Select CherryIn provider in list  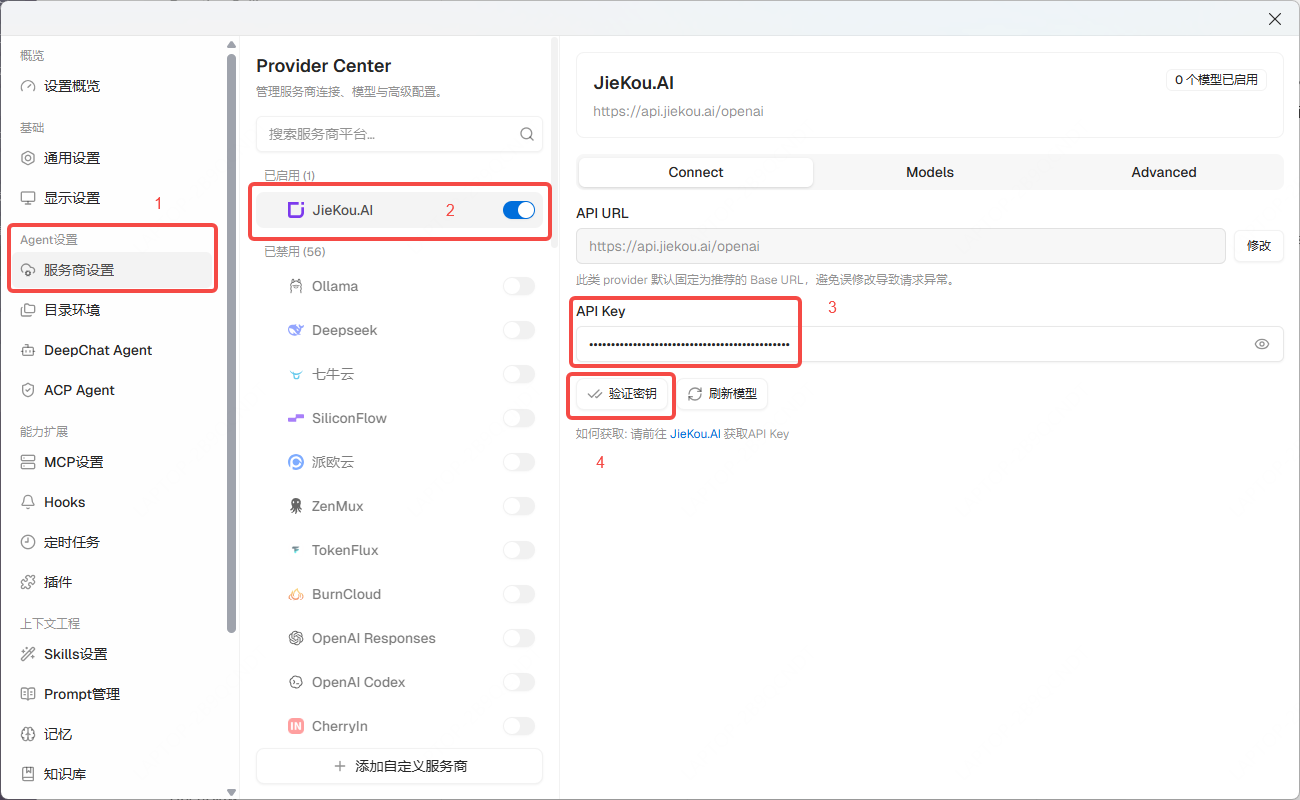(x=400, y=726)
